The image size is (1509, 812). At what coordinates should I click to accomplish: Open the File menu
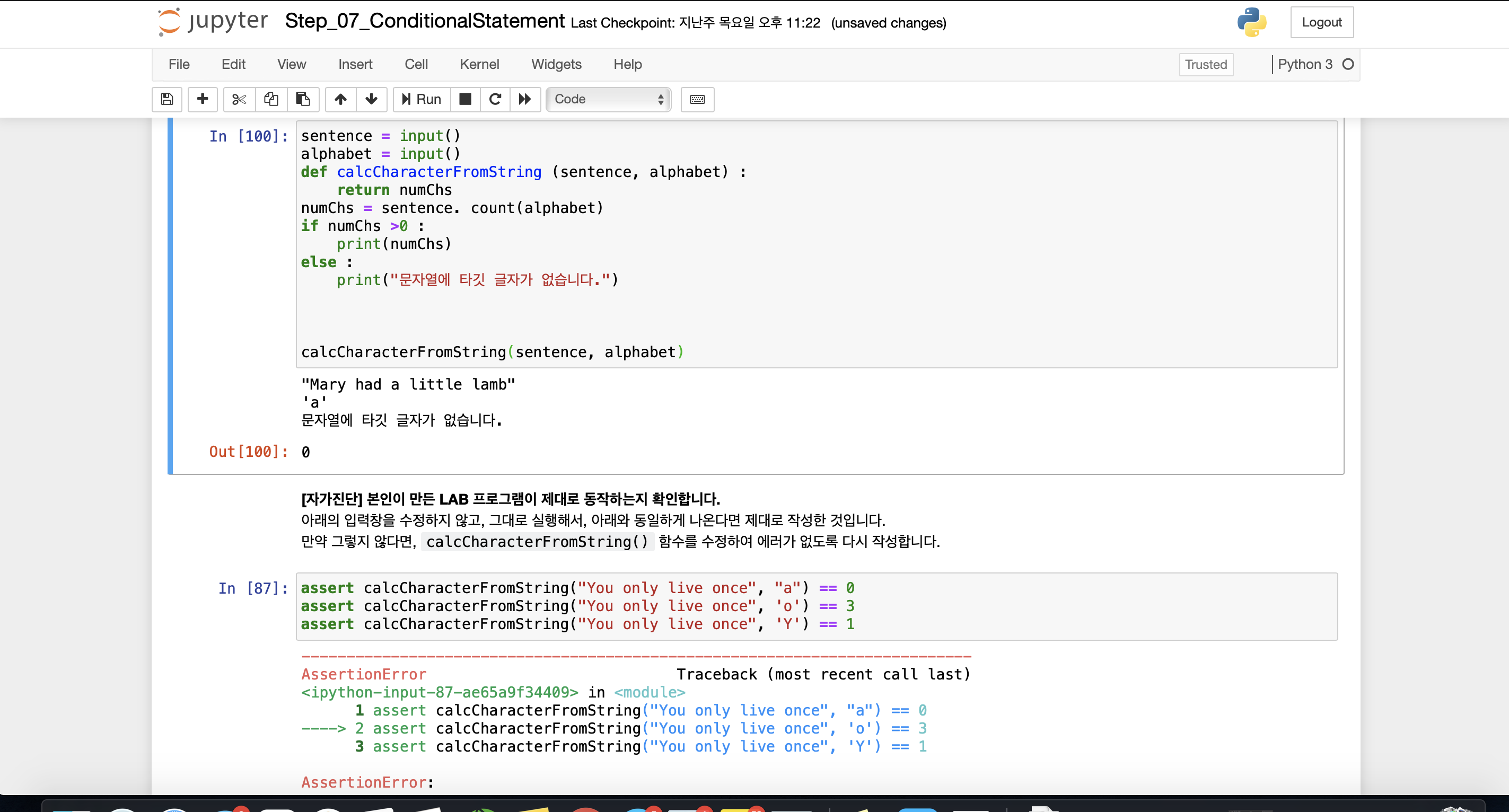coord(179,64)
